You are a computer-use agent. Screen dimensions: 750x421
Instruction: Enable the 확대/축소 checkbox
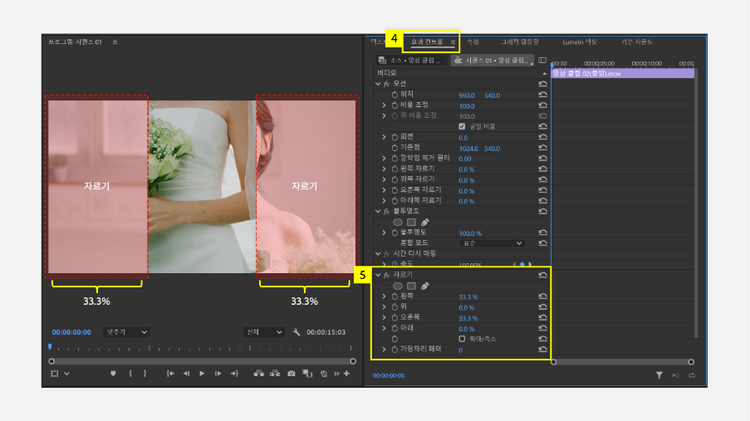pyautogui.click(x=462, y=339)
